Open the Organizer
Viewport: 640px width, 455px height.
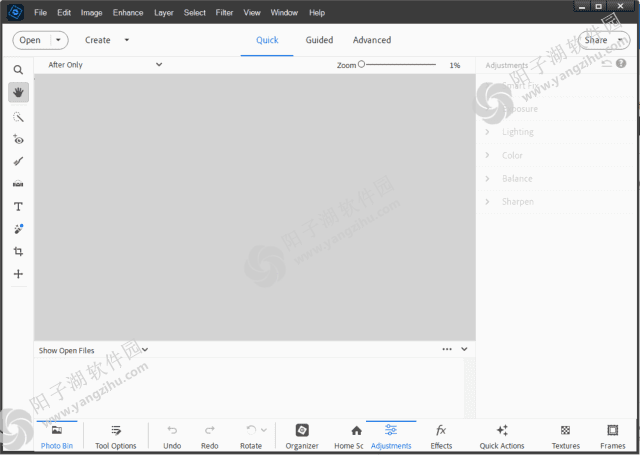[x=302, y=437]
